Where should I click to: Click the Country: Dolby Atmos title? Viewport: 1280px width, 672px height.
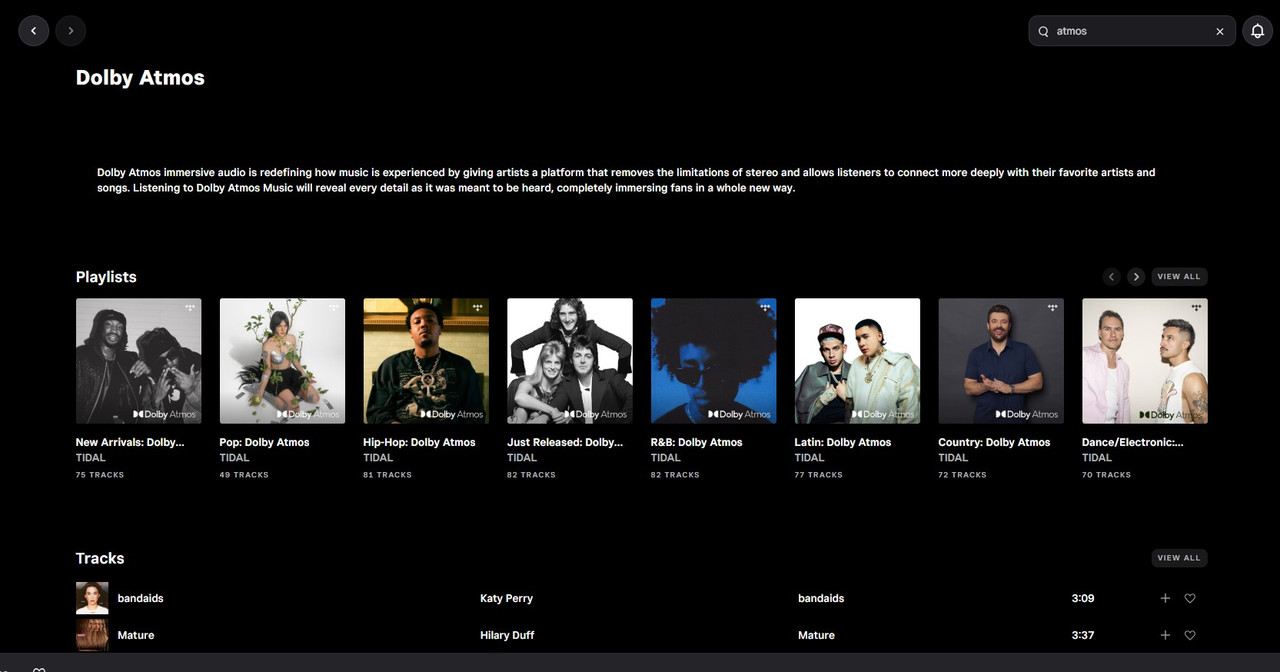[x=994, y=442]
